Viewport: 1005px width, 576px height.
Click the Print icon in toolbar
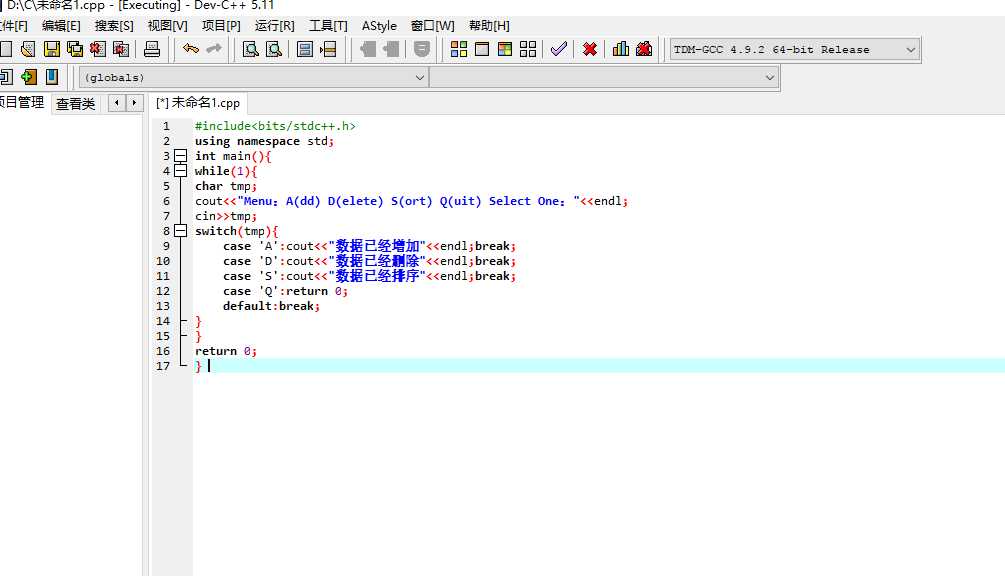coord(152,49)
